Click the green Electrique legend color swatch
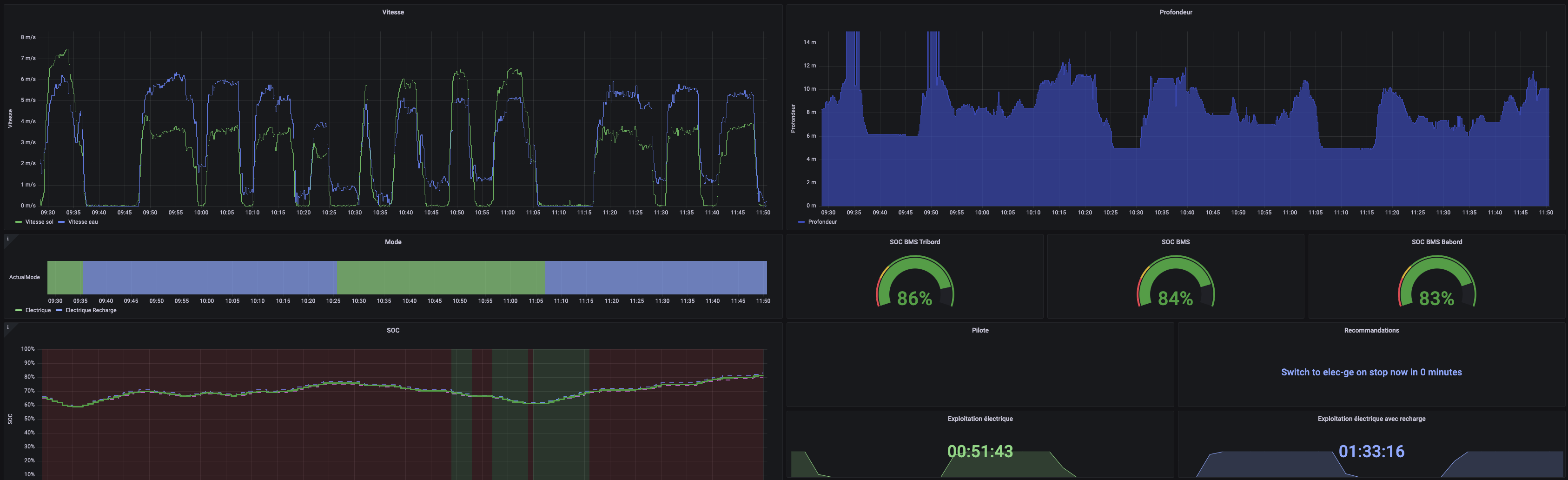Image resolution: width=1568 pixels, height=480 pixels. click(19, 310)
